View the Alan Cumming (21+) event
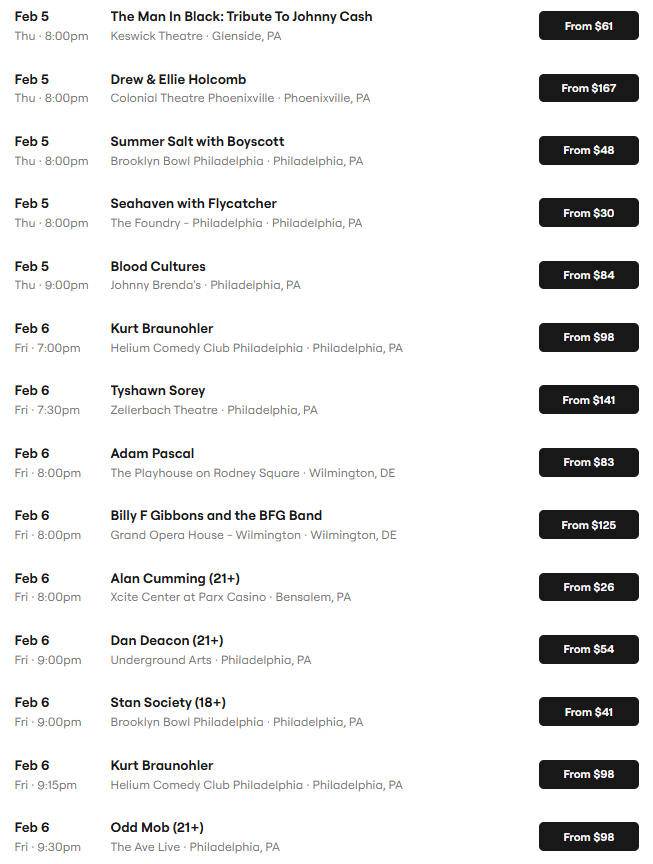The height and width of the screenshot is (864, 653). coord(175,579)
